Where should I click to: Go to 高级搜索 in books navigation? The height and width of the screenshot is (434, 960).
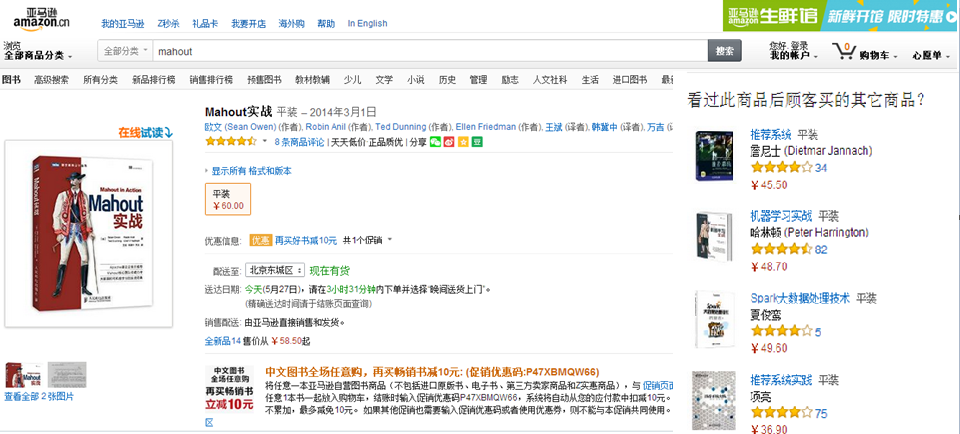(51, 80)
